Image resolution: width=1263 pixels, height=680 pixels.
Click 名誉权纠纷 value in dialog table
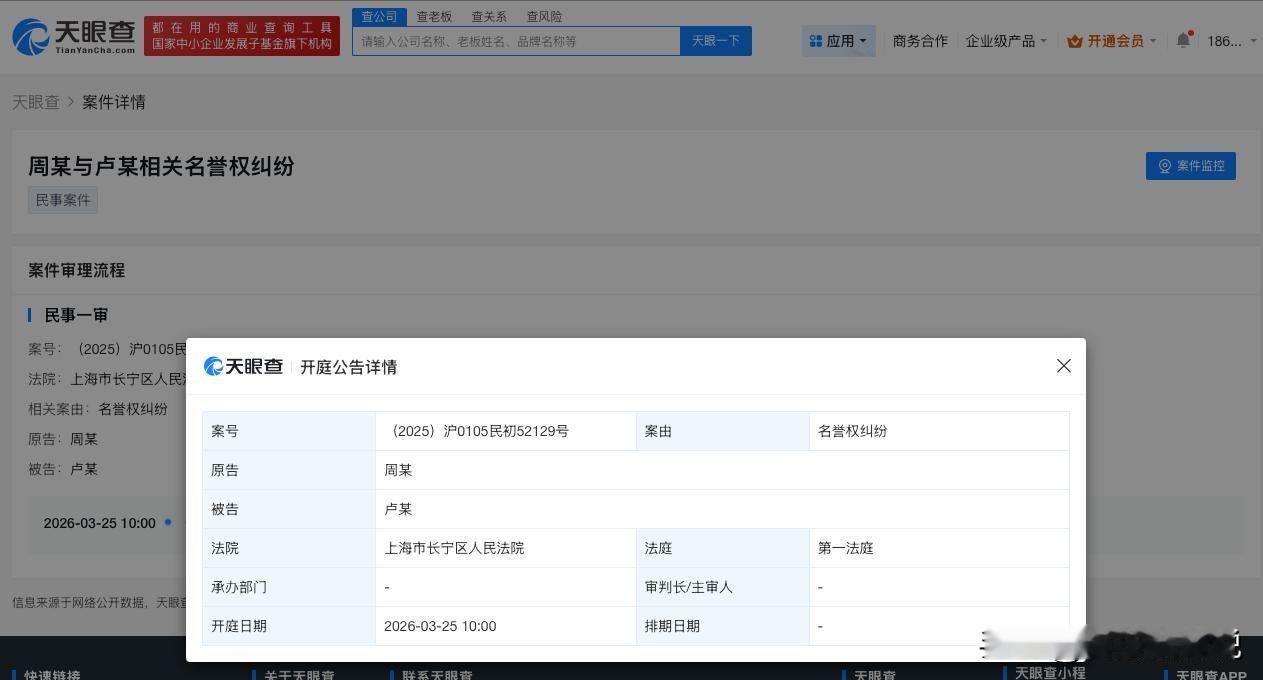[x=853, y=431]
